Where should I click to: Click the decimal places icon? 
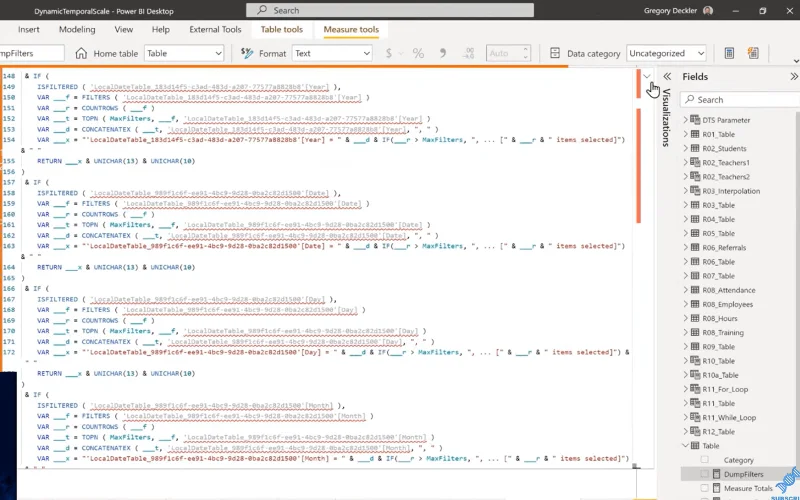pyautogui.click(x=468, y=53)
